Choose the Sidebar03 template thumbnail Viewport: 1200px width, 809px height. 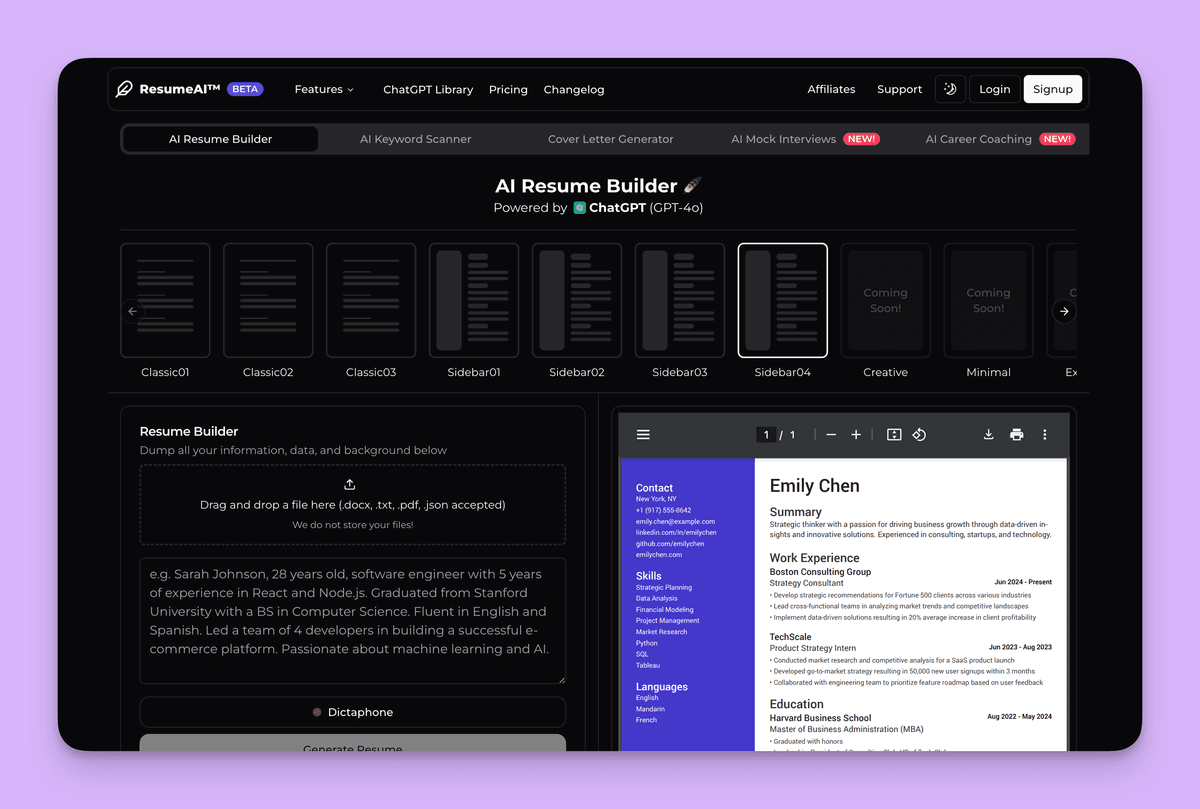(x=680, y=300)
